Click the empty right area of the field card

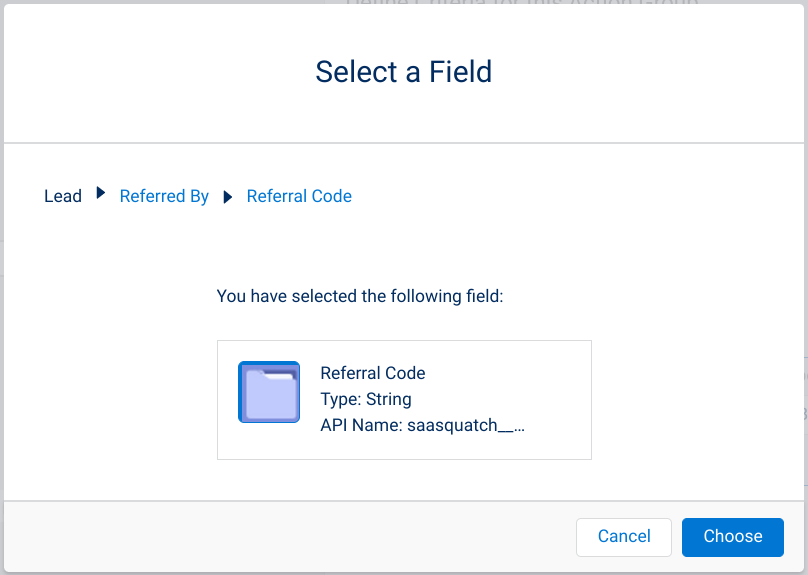559,400
